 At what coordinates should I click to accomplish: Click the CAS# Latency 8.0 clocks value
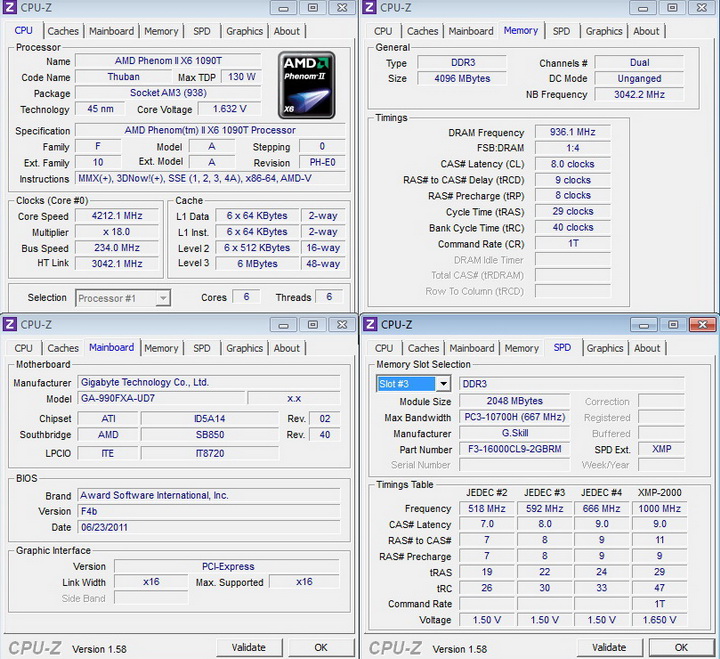pos(573,164)
